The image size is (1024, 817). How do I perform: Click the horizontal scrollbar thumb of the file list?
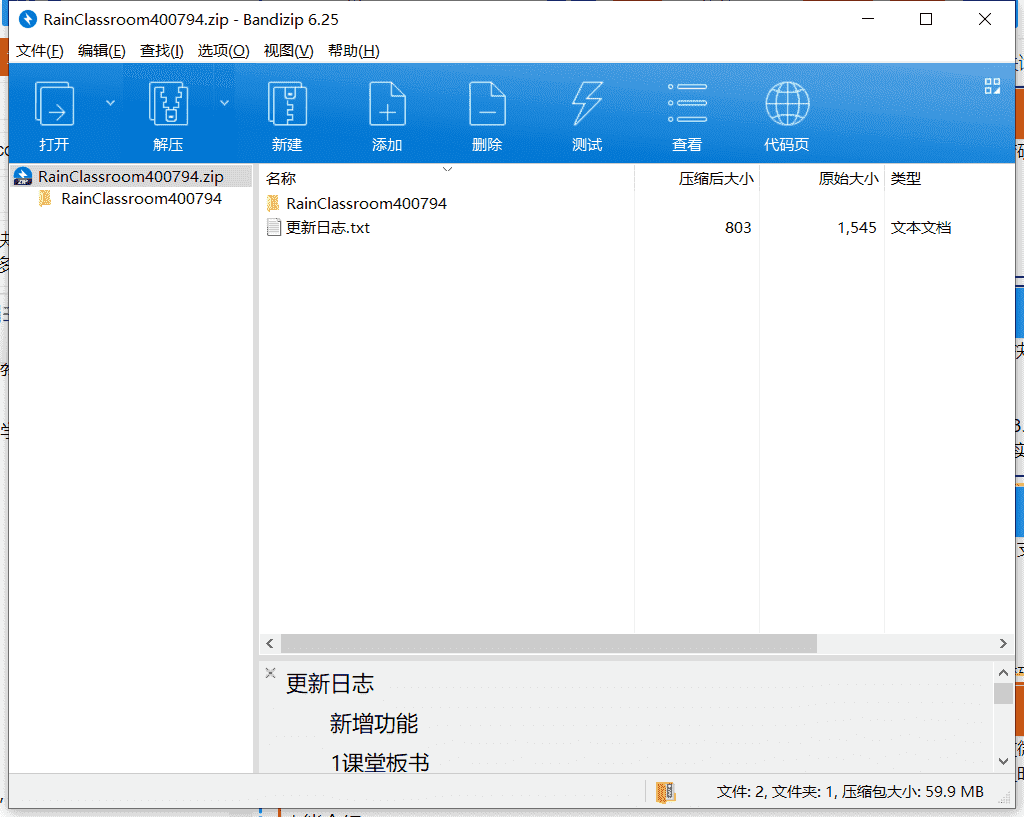pyautogui.click(x=549, y=643)
